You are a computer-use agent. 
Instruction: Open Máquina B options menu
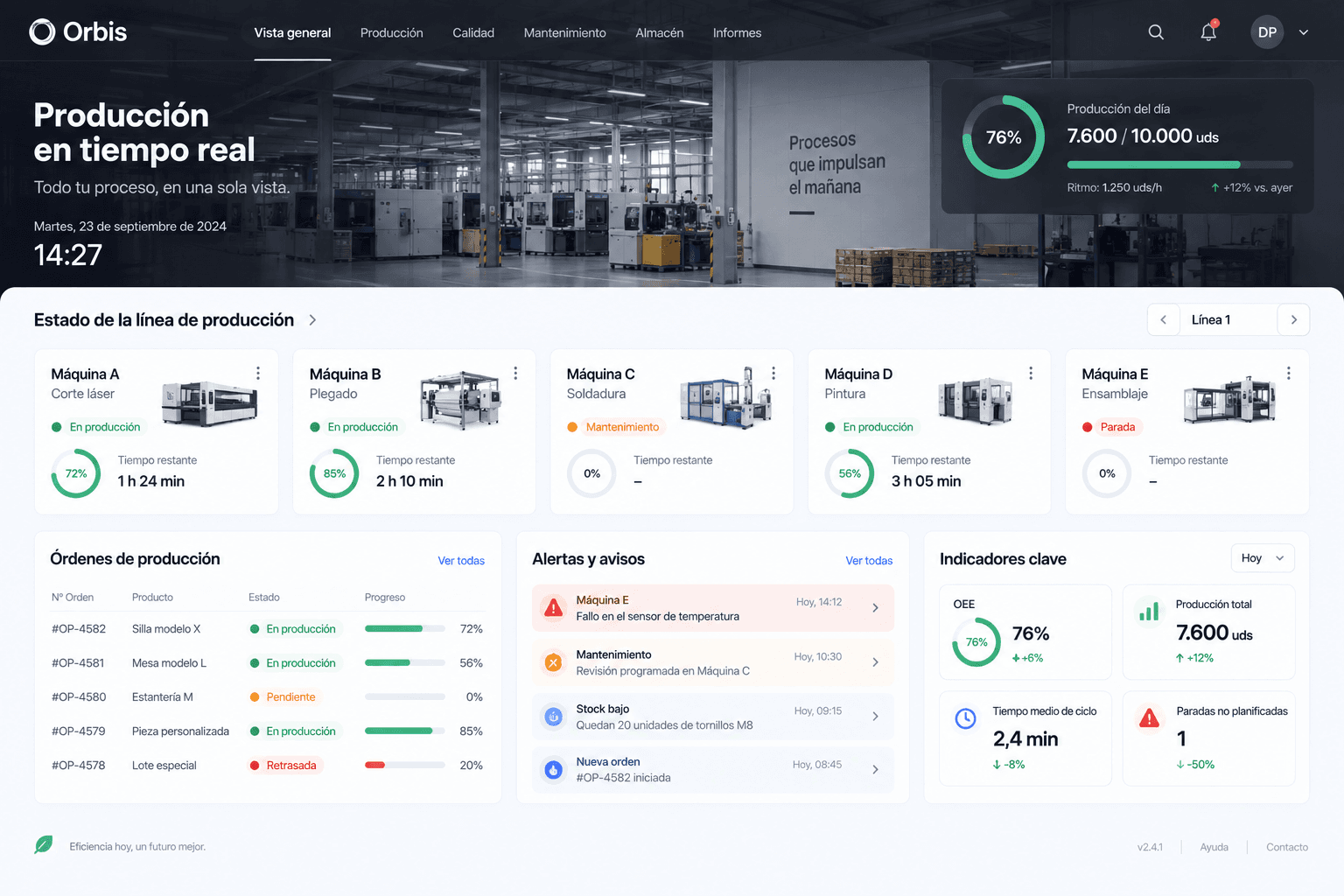point(515,374)
